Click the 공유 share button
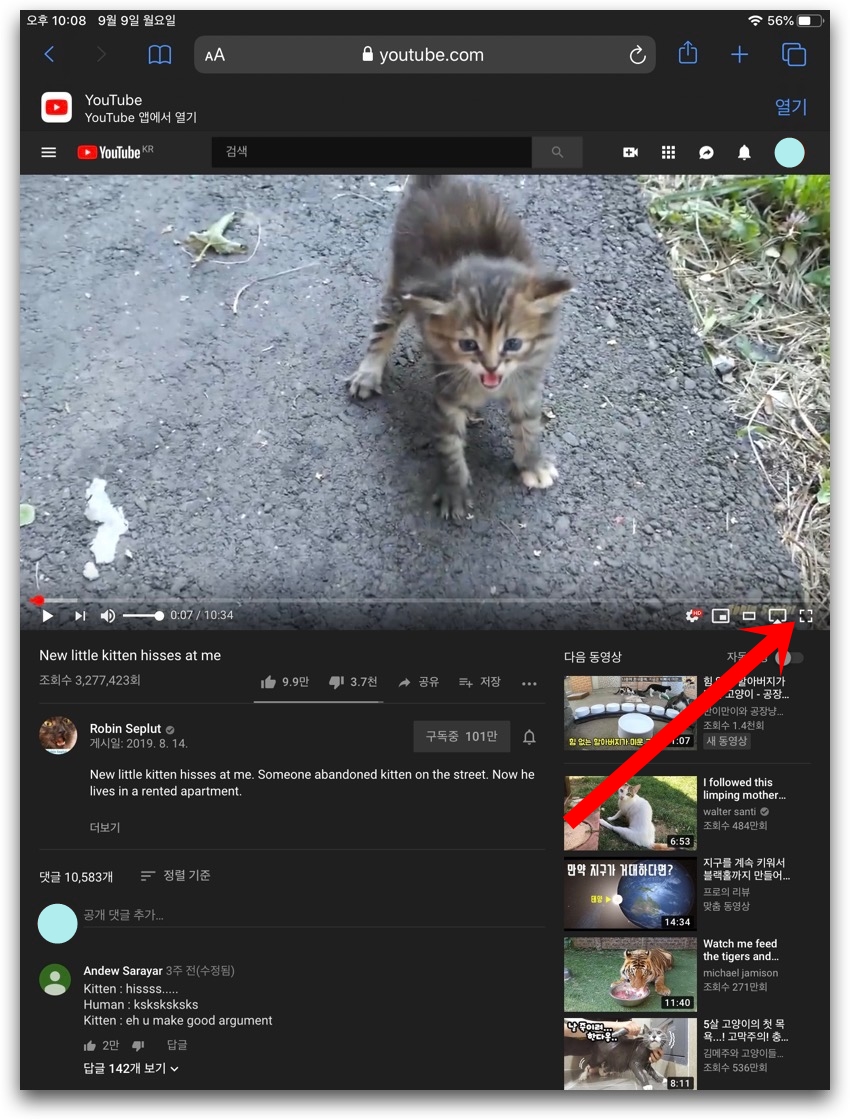Image resolution: width=850 pixels, height=1120 pixels. (x=419, y=682)
